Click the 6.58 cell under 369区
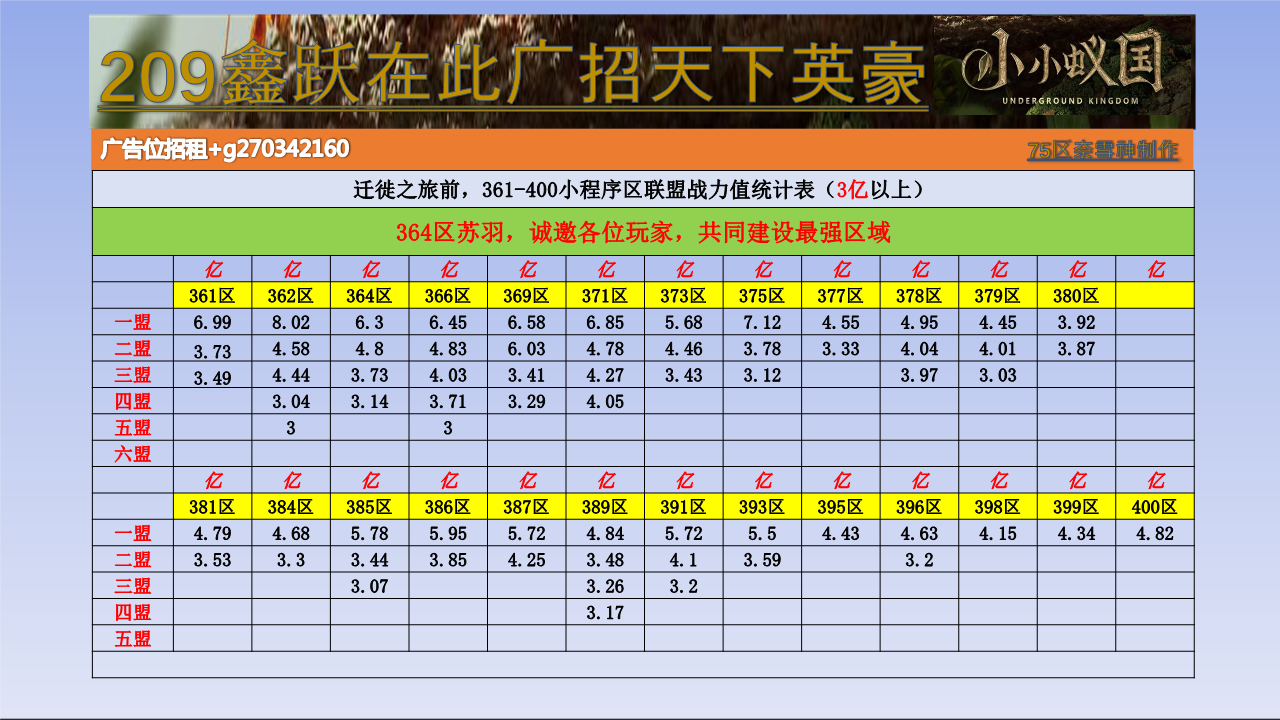The image size is (1280, 720). (x=527, y=323)
